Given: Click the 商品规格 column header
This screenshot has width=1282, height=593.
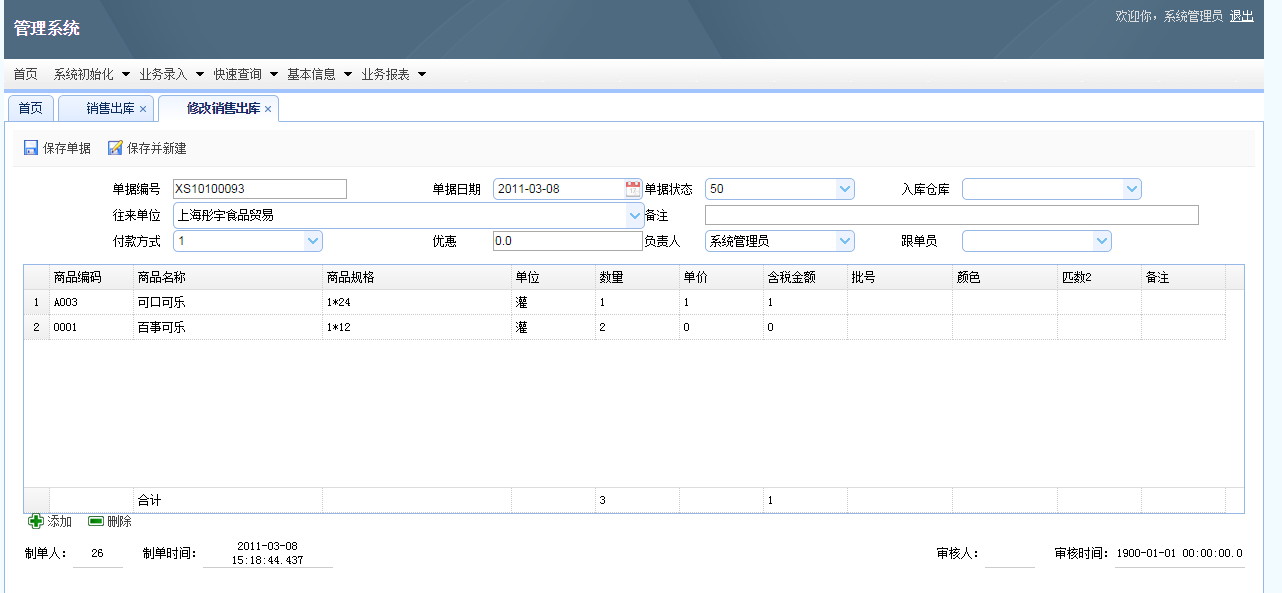Looking at the screenshot, I should pyautogui.click(x=416, y=277).
